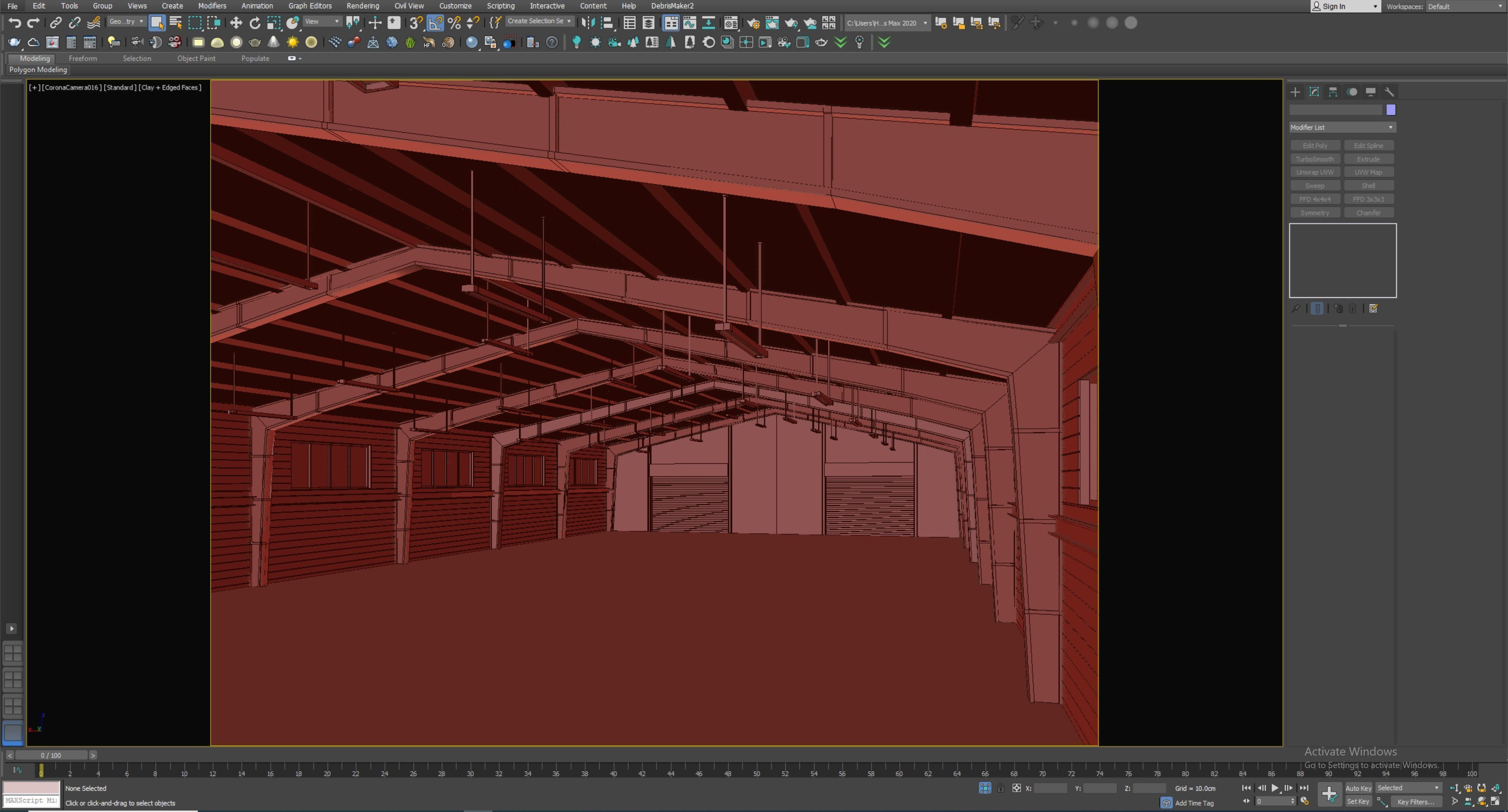Viewport: 1508px width, 812px height.
Task: Toggle Pin Stack icon under modifier stack
Action: [1296, 309]
